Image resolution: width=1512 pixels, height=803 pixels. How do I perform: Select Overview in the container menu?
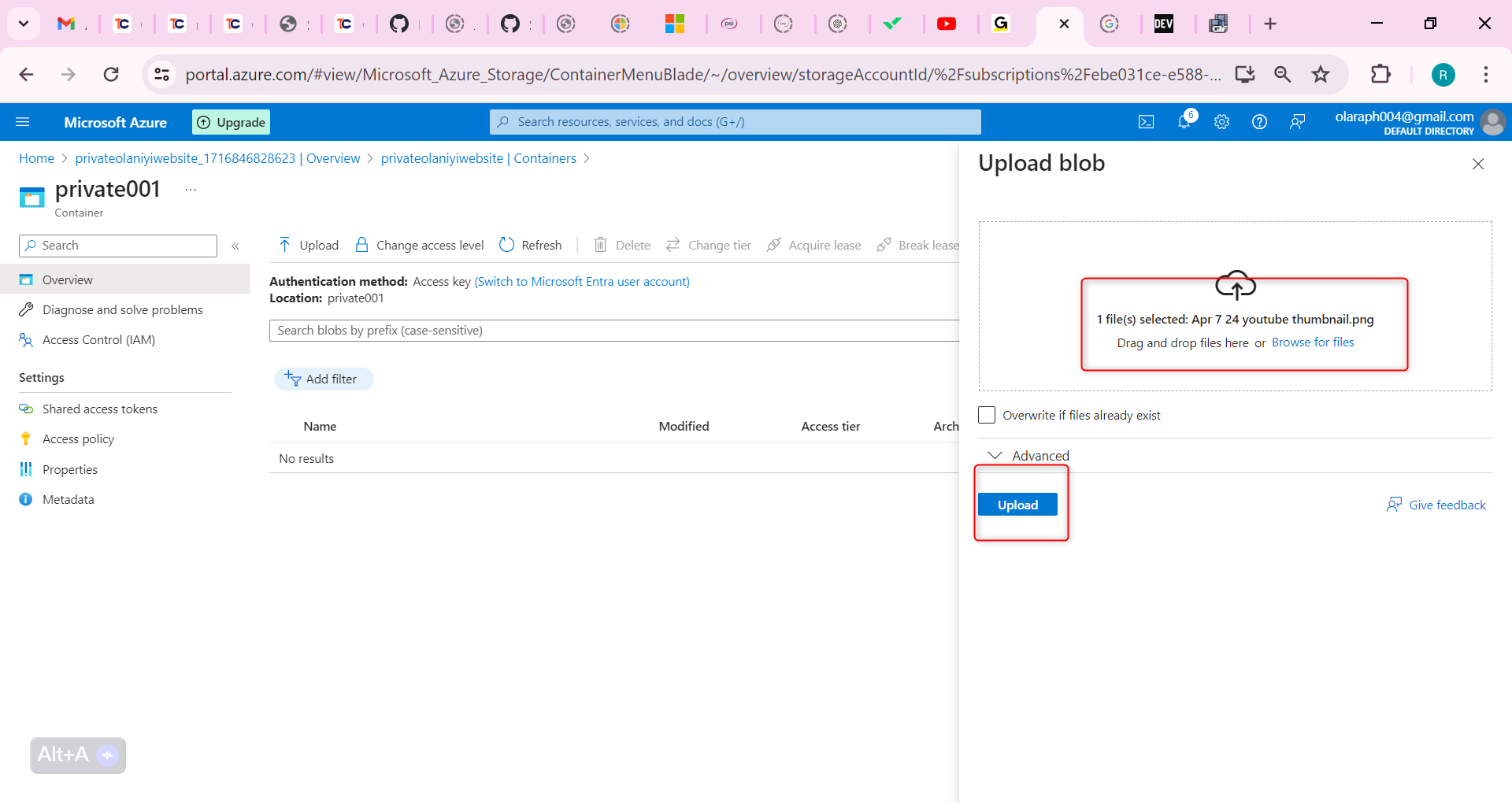(66, 279)
